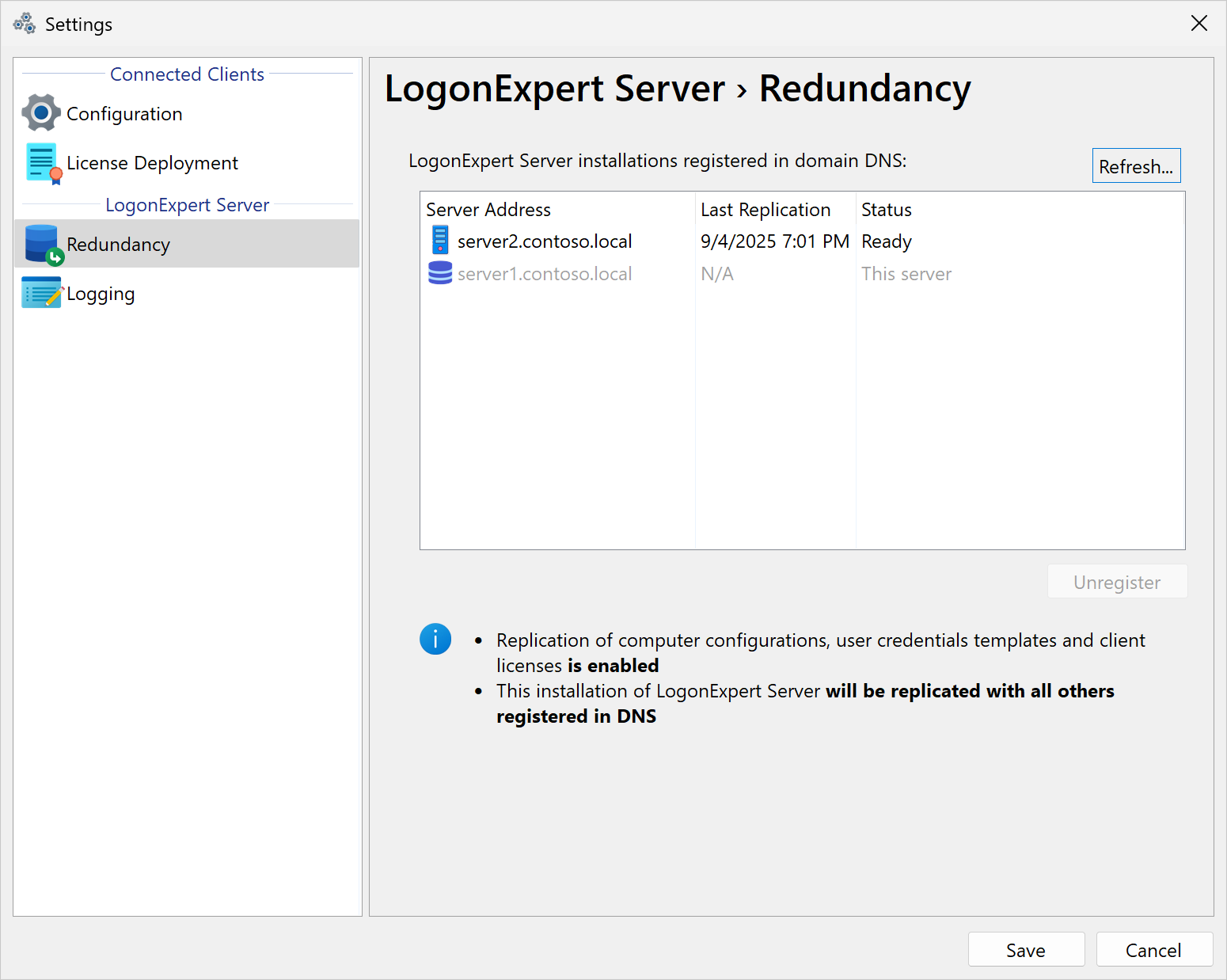
Task: Click the Status column header
Action: (886, 210)
